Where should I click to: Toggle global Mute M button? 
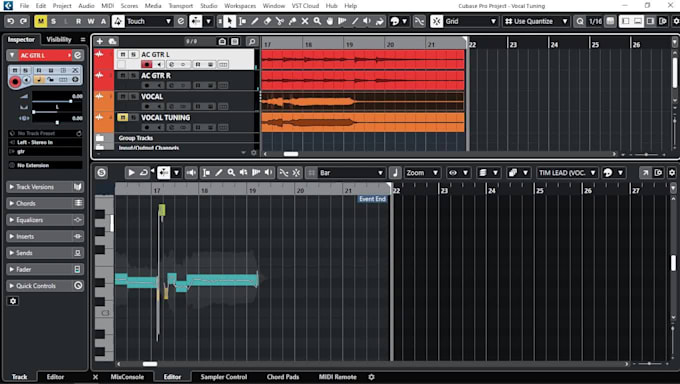(41, 21)
